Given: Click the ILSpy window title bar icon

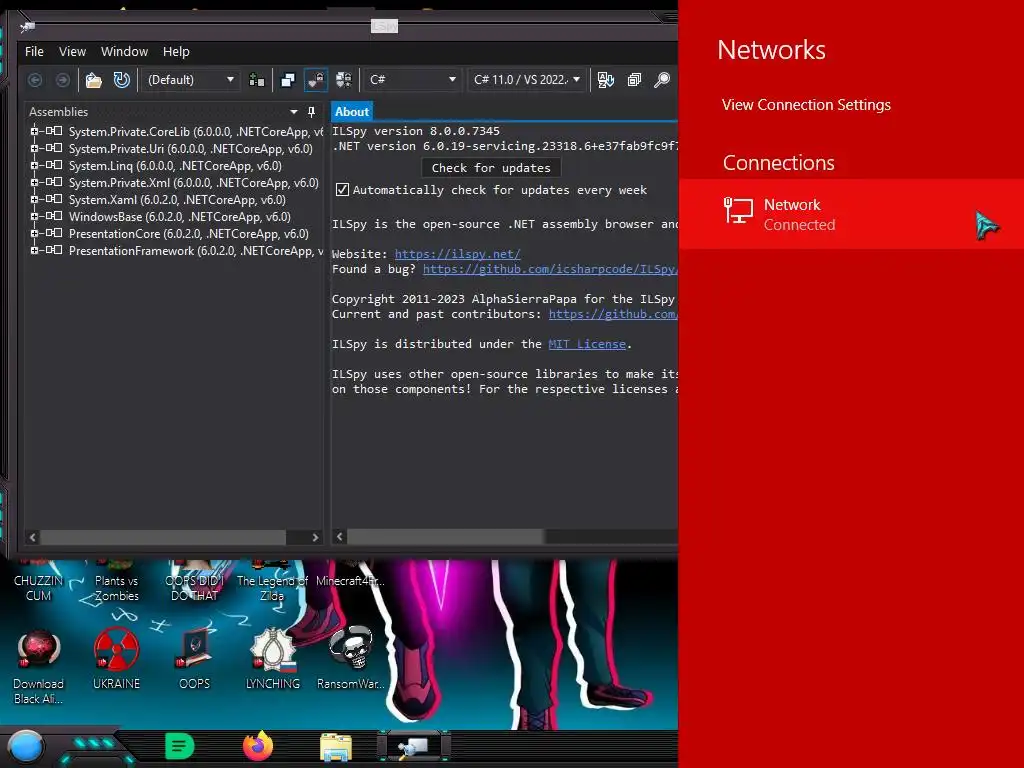Looking at the screenshot, I should tap(27, 27).
